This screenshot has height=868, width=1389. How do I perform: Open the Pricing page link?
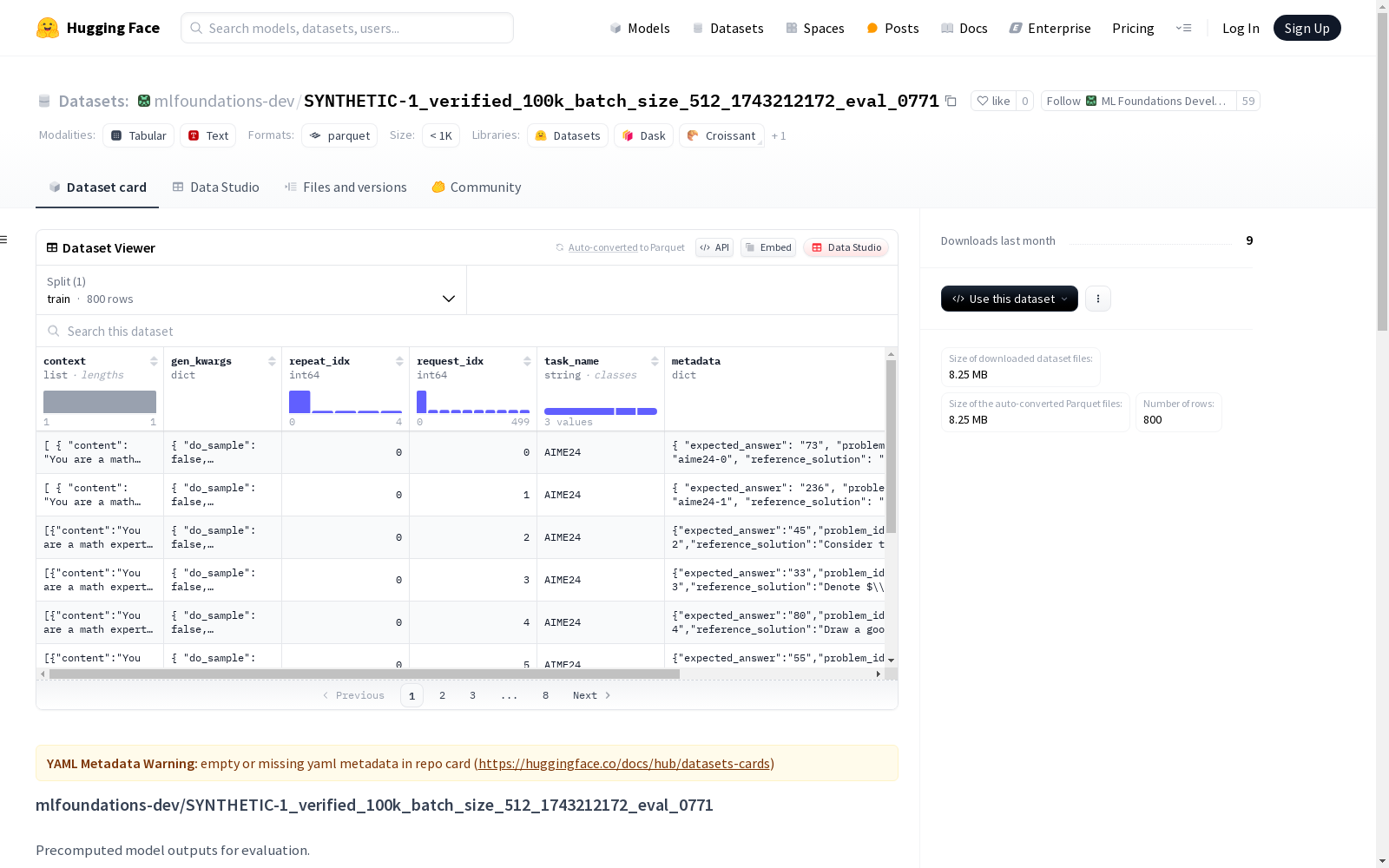(1133, 28)
